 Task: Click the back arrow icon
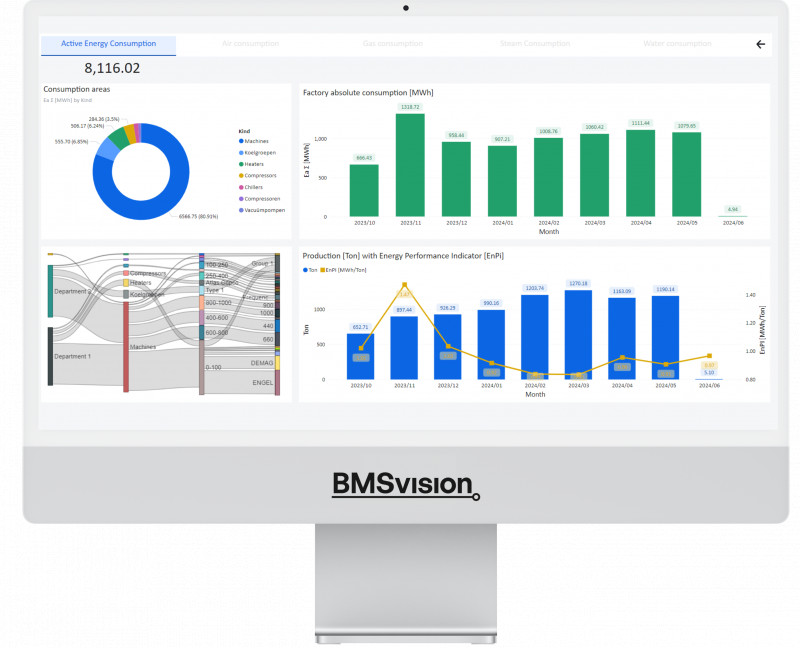tap(760, 44)
